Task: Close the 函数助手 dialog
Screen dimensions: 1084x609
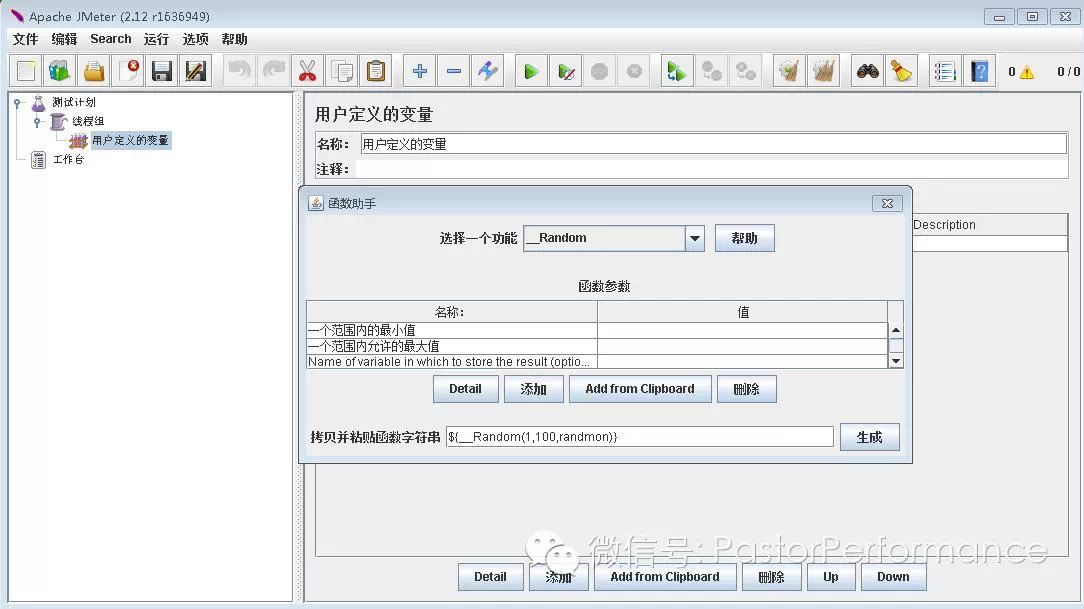Action: point(888,203)
